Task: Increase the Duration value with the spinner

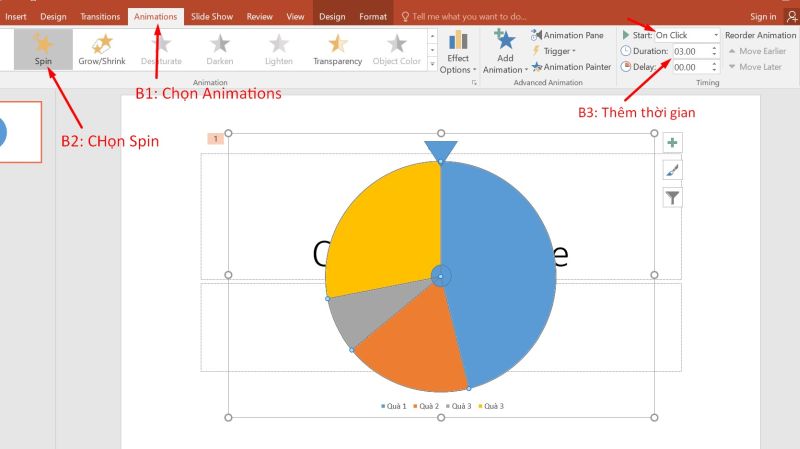Action: tap(715, 47)
